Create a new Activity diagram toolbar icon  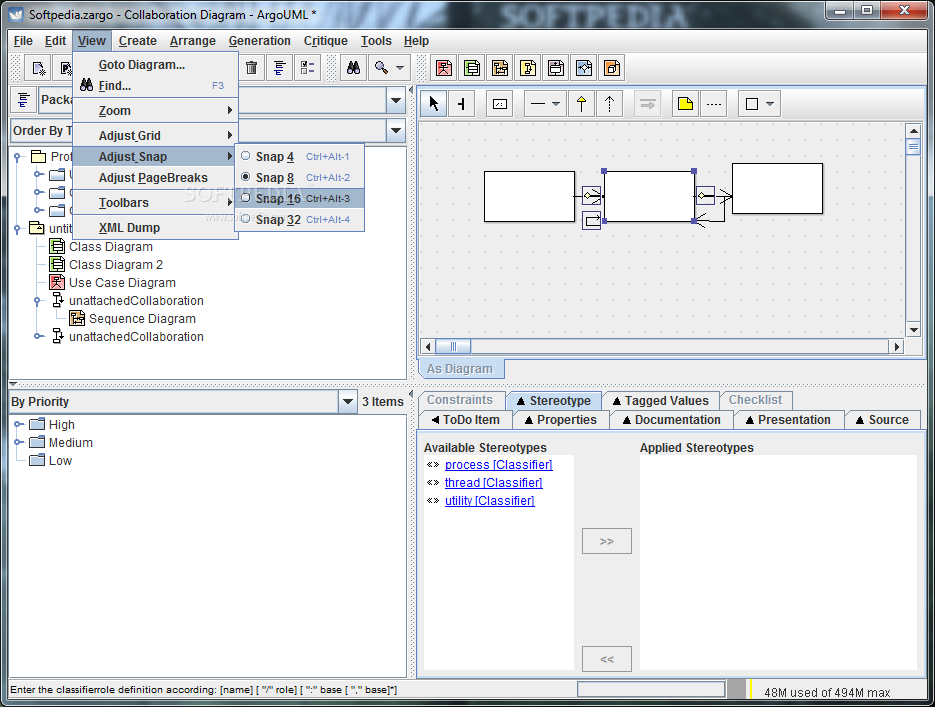pos(584,68)
